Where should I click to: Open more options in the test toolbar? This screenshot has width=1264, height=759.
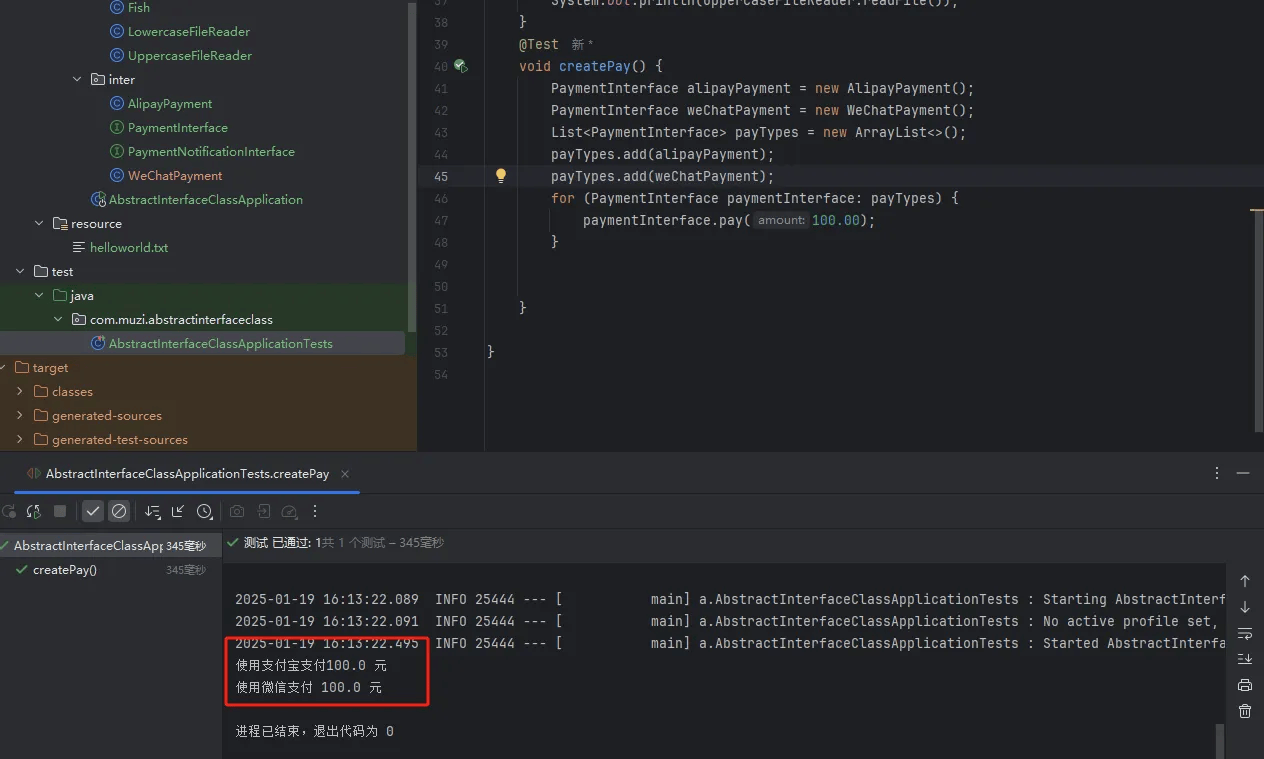coord(315,511)
